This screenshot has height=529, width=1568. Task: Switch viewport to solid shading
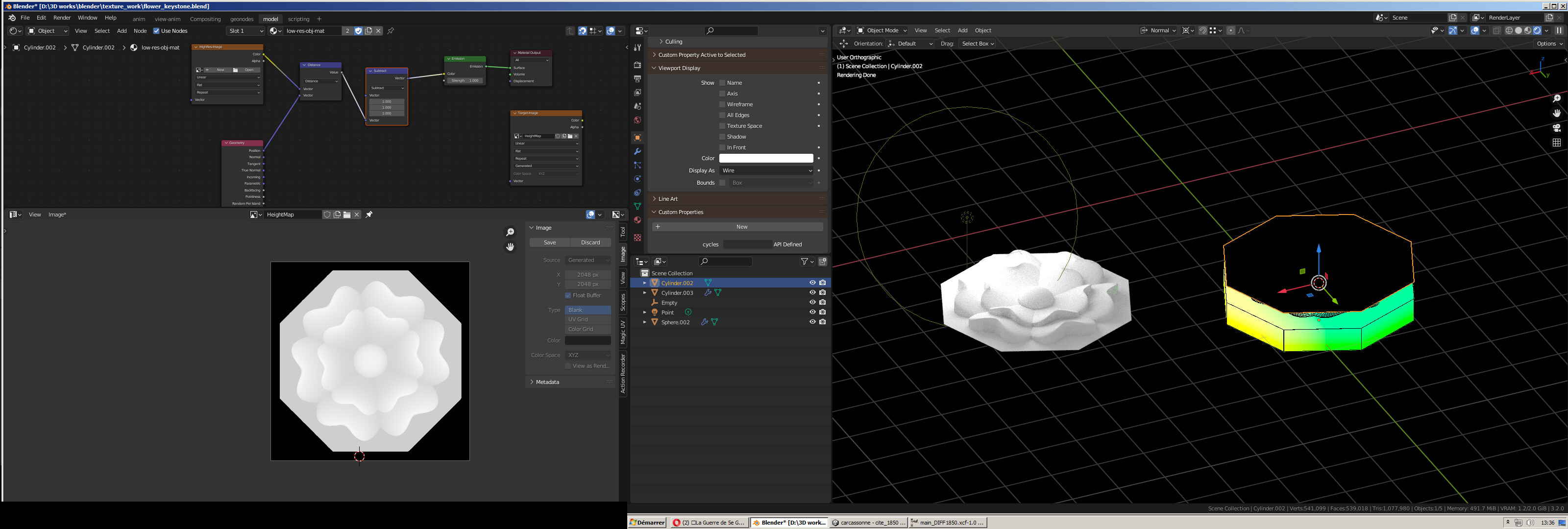click(1519, 30)
